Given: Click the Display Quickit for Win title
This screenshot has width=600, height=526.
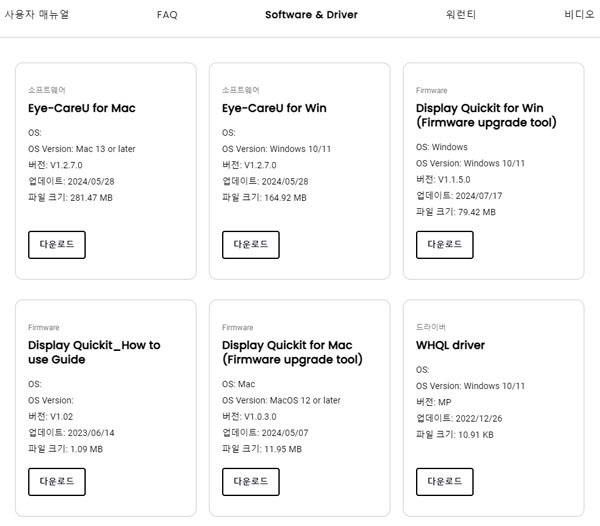Looking at the screenshot, I should [486, 115].
